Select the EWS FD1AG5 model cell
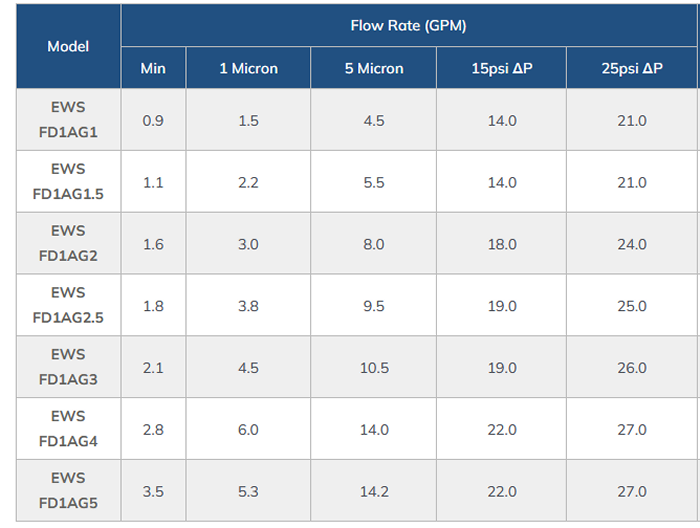Image resolution: width=700 pixels, height=528 pixels. pos(68,491)
